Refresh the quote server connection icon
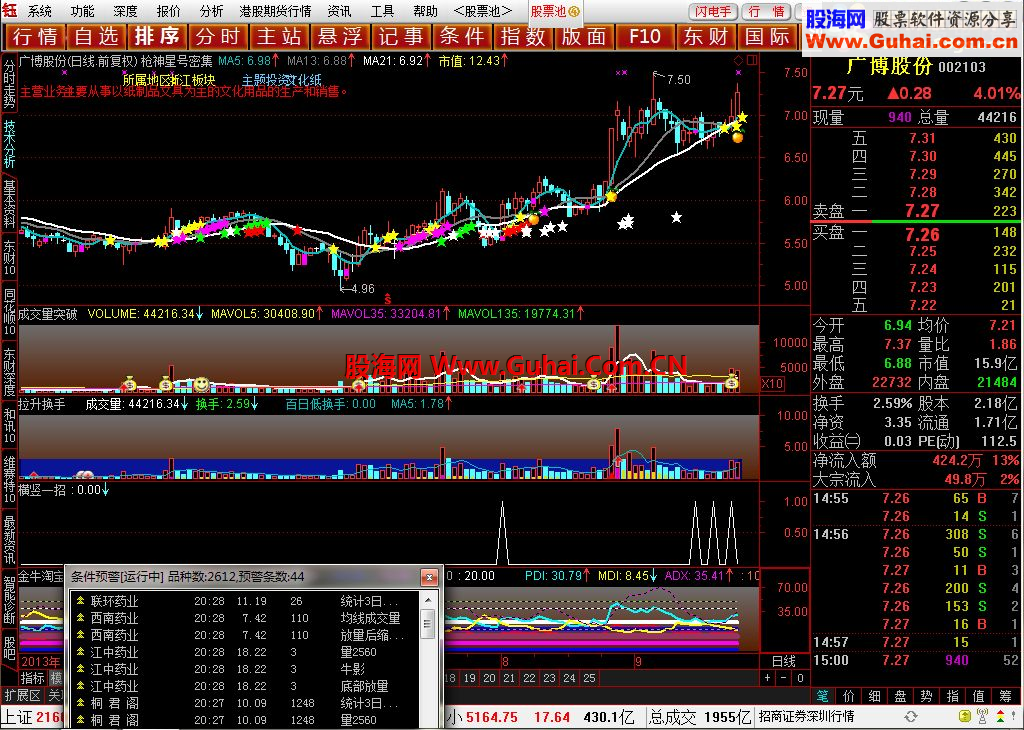Screen dimensions: 1024x730 point(910,717)
